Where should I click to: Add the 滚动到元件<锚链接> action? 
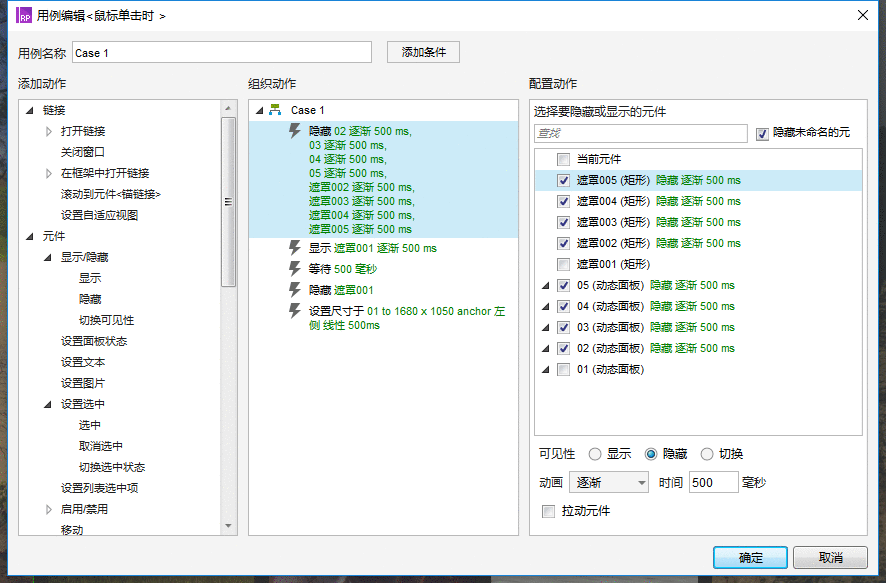click(111, 194)
